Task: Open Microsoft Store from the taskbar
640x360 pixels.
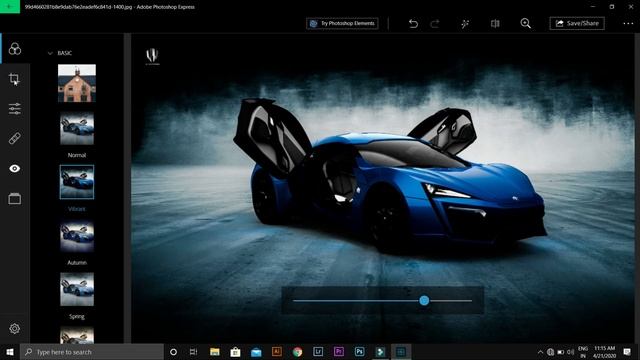Action: click(x=235, y=352)
